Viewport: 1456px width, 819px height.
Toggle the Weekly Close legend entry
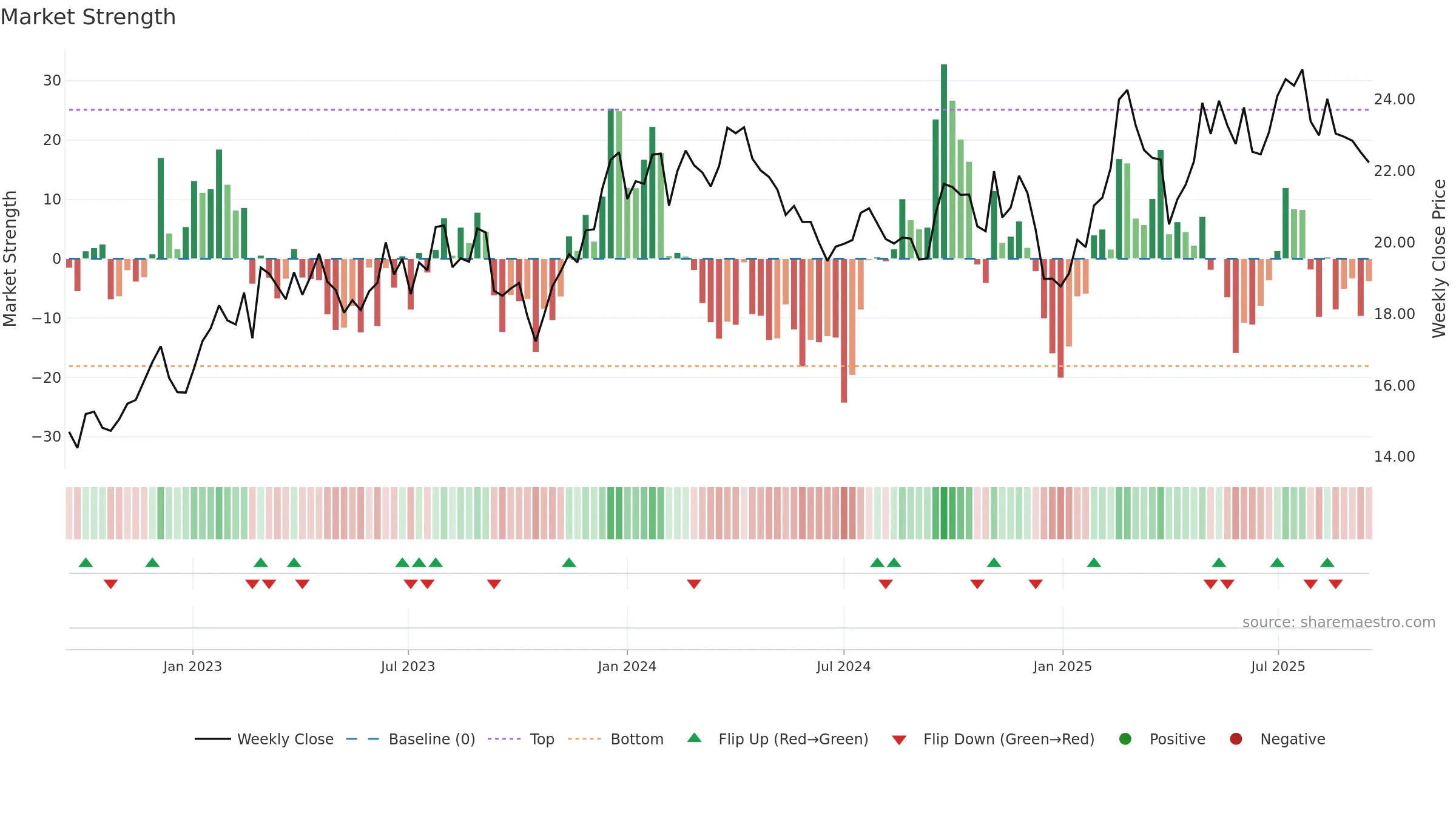264,739
